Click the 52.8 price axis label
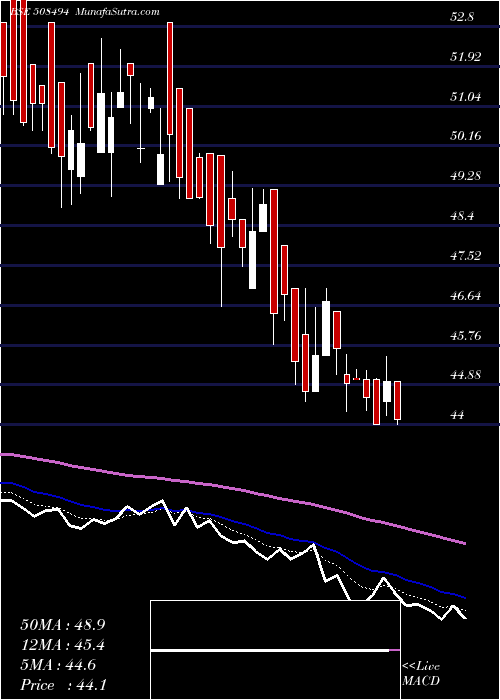The image size is (500, 700). pyautogui.click(x=463, y=17)
